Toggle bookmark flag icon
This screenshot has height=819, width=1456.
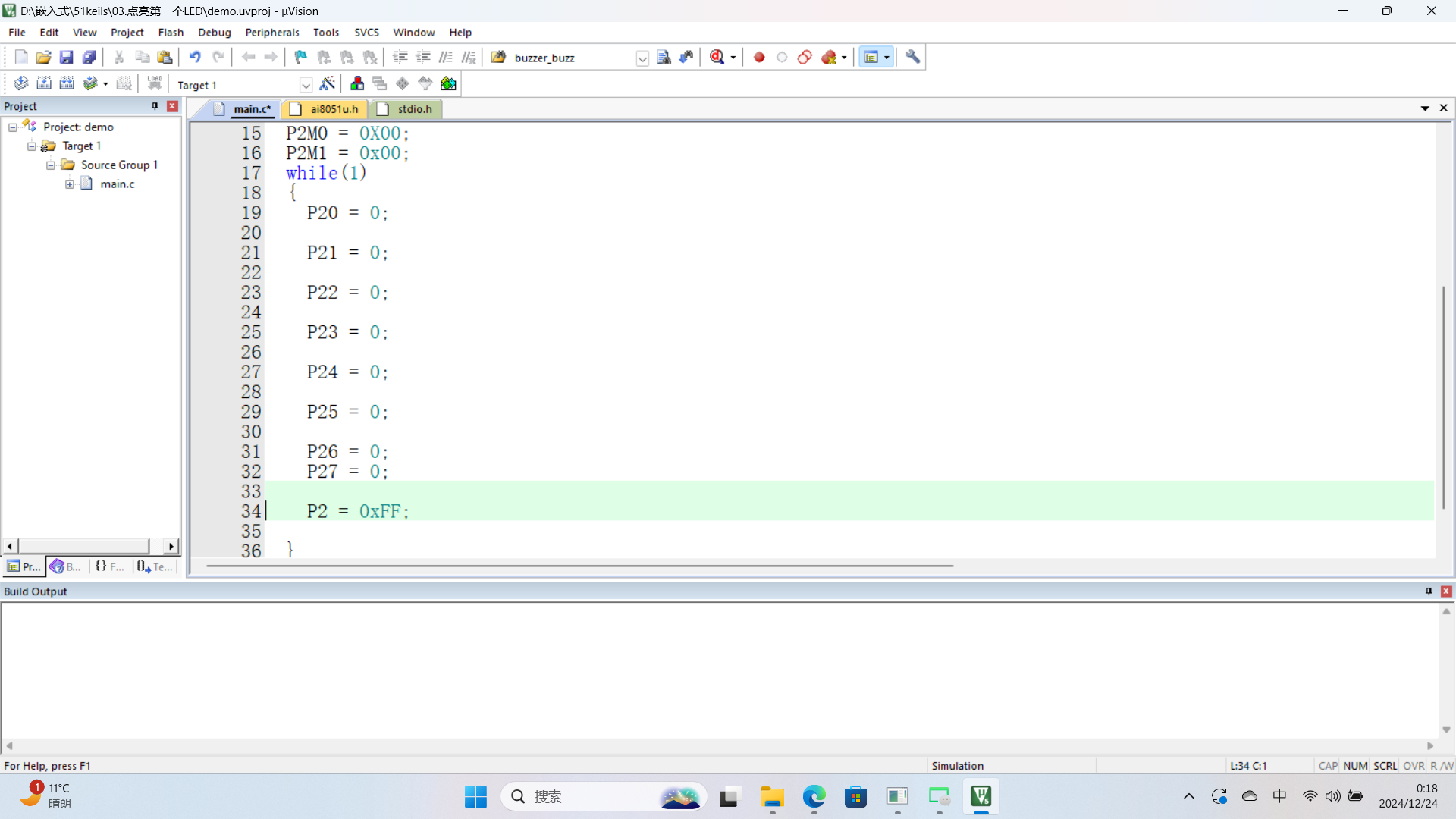(x=301, y=57)
